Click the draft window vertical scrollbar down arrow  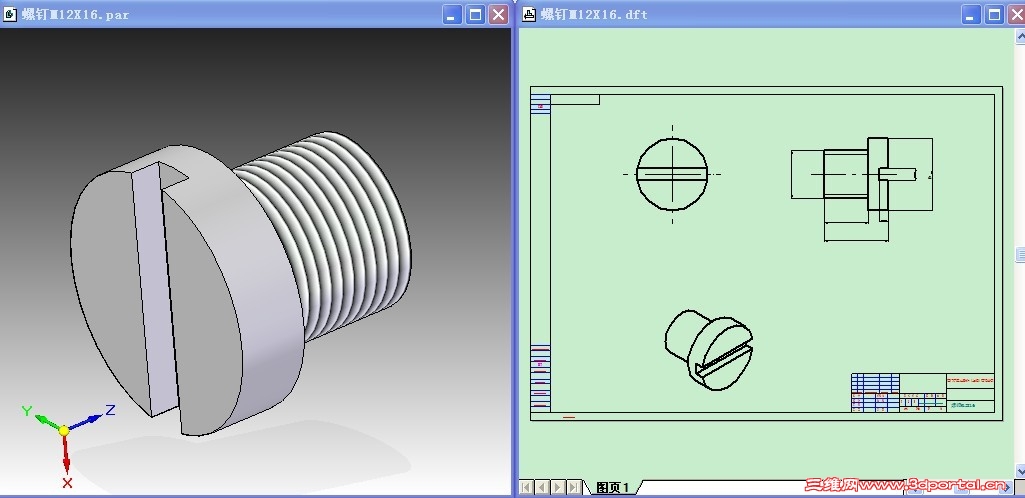point(1020,470)
